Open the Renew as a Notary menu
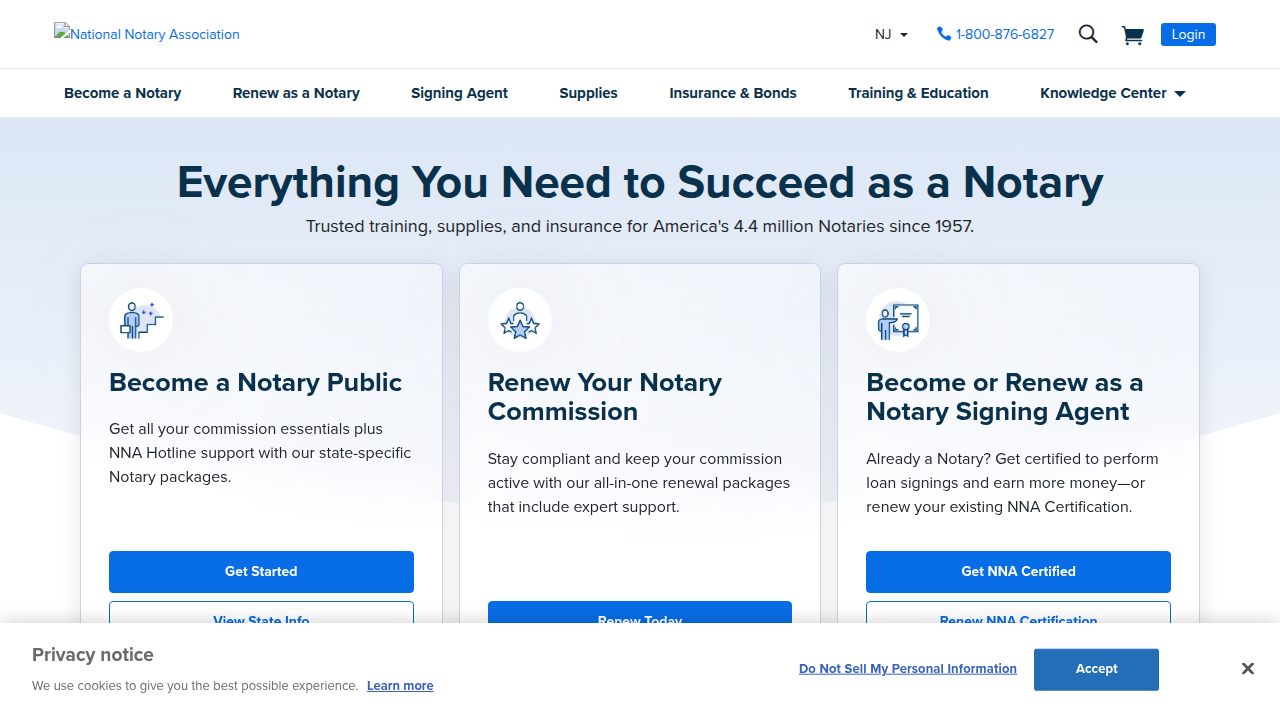 click(x=296, y=93)
